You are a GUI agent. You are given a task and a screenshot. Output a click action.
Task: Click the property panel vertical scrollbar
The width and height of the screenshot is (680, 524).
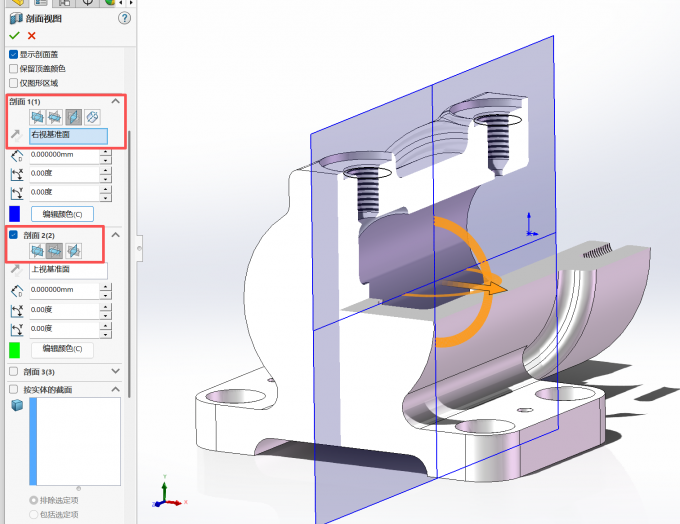click(129, 264)
